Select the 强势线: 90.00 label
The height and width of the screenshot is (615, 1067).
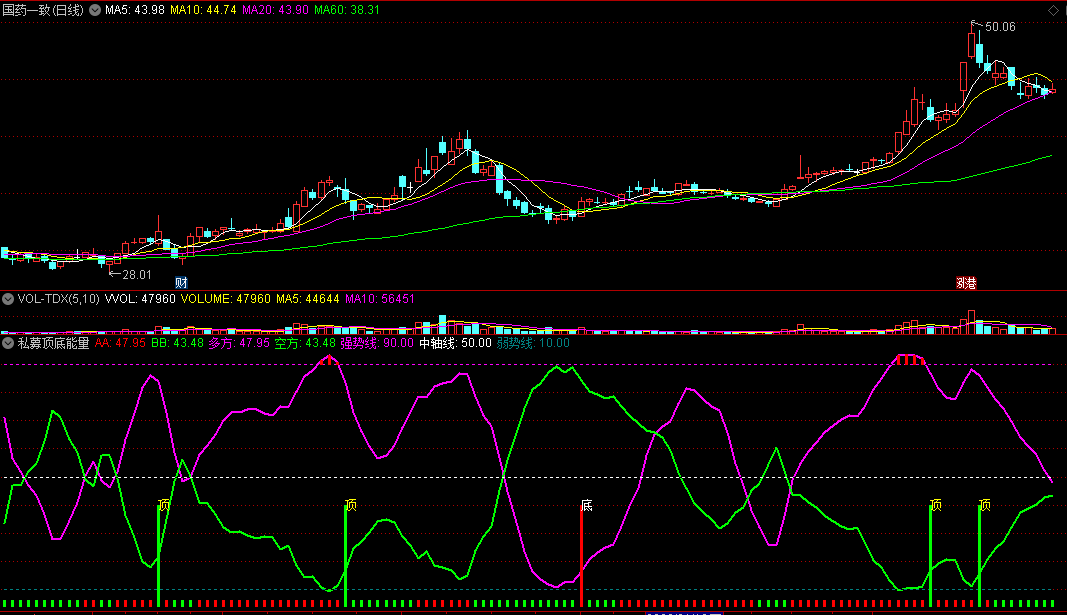click(377, 343)
